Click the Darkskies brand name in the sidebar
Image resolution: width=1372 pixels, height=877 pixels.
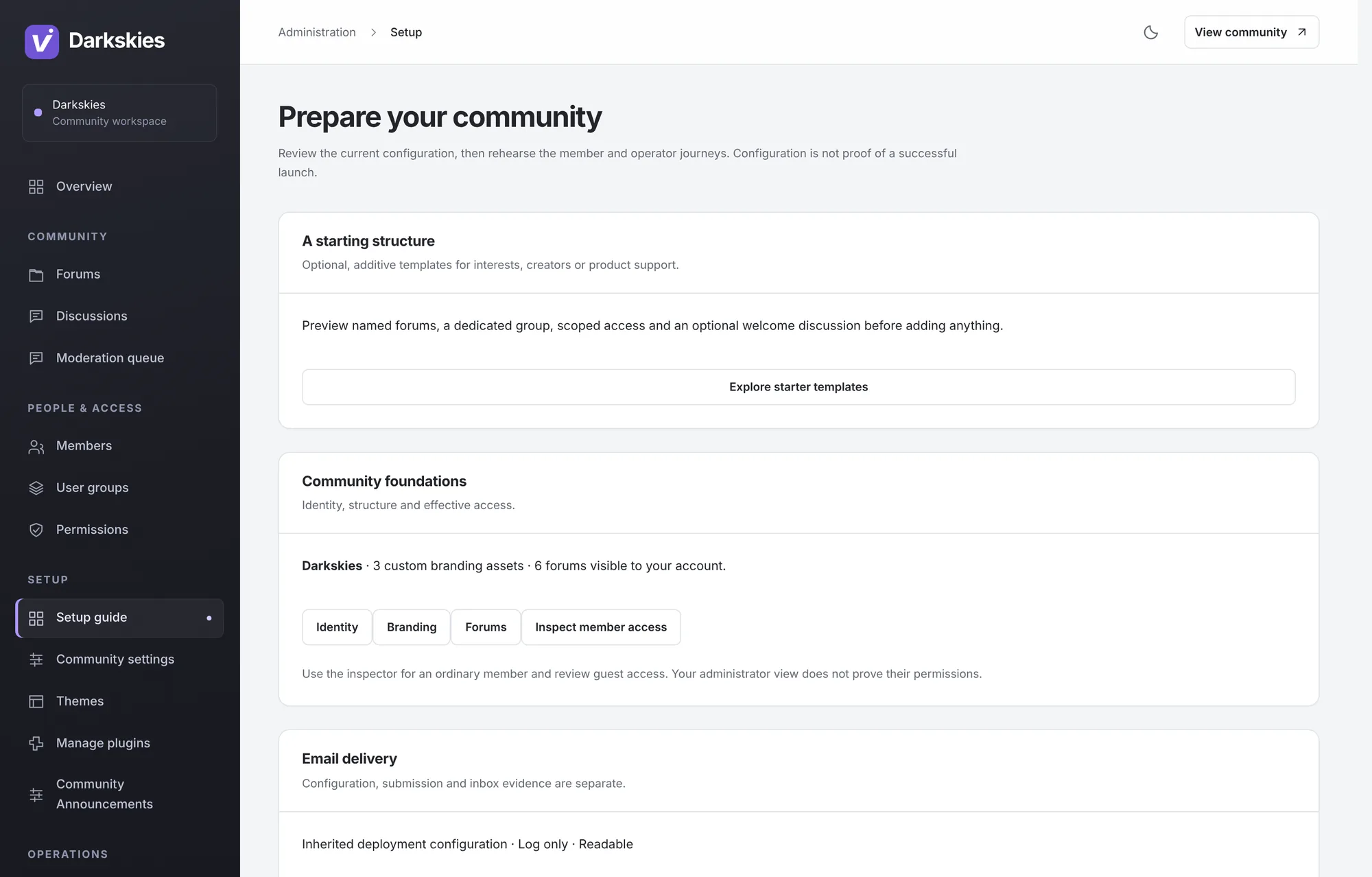(x=117, y=40)
